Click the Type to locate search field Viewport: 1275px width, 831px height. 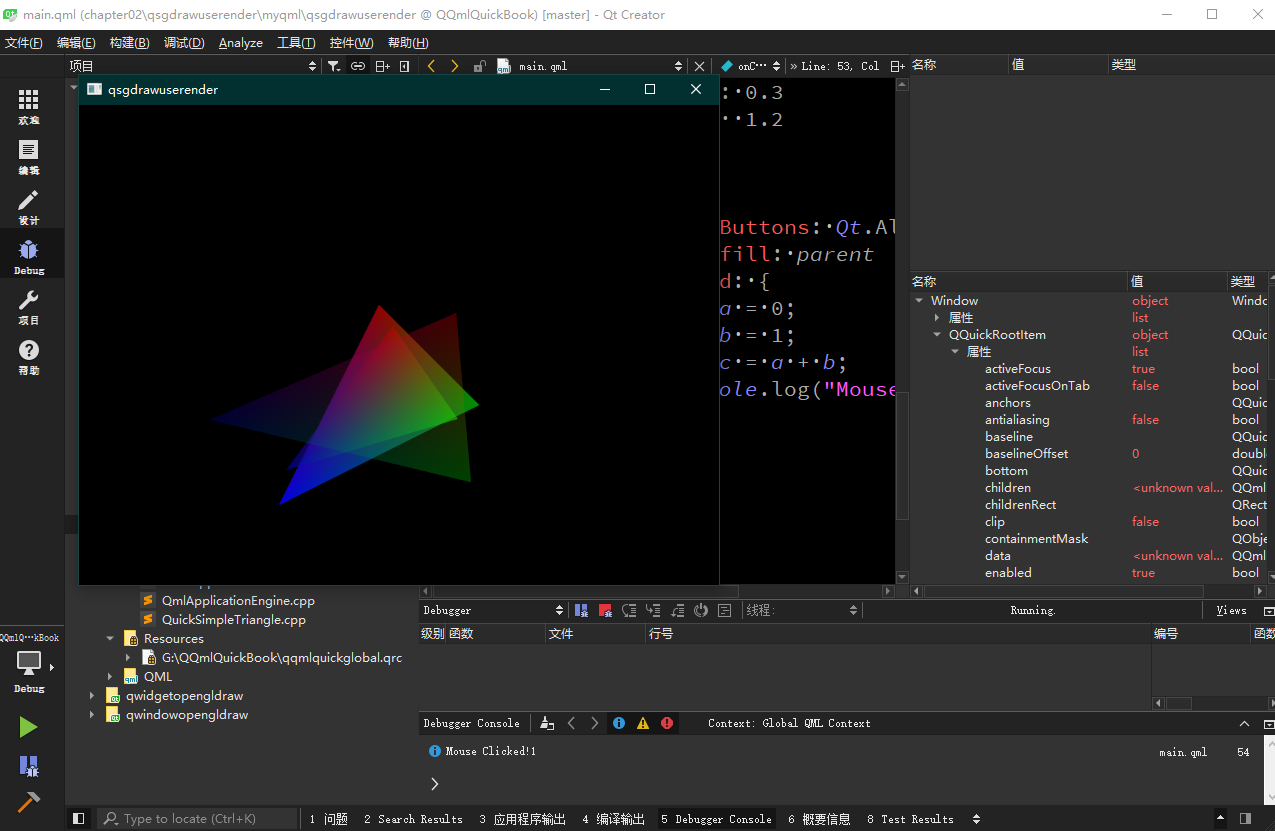pyautogui.click(x=198, y=819)
